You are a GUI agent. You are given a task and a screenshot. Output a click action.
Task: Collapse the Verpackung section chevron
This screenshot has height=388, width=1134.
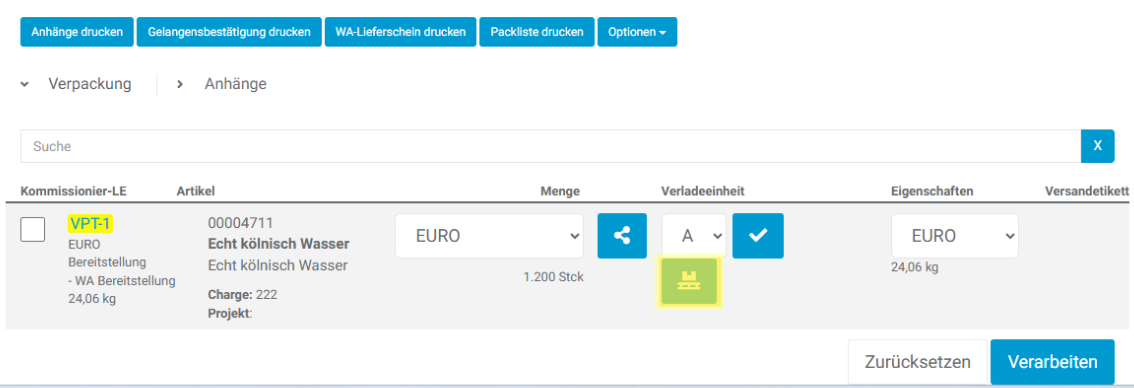pos(25,85)
